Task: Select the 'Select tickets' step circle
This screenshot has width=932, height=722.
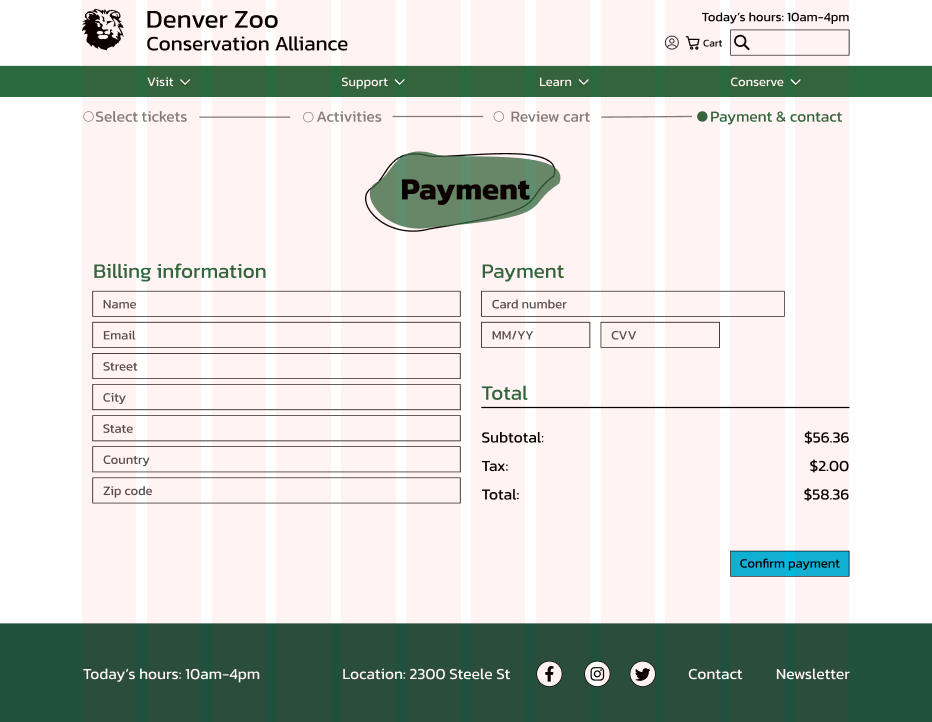Action: pos(88,117)
